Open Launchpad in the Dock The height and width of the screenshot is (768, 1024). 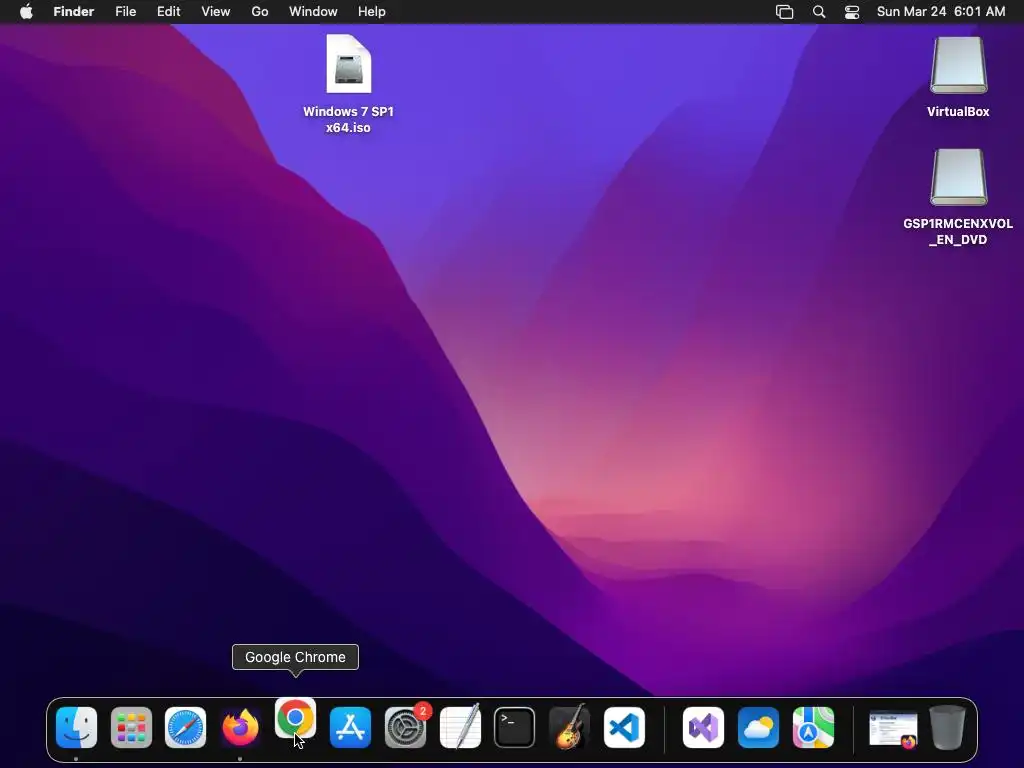(131, 728)
